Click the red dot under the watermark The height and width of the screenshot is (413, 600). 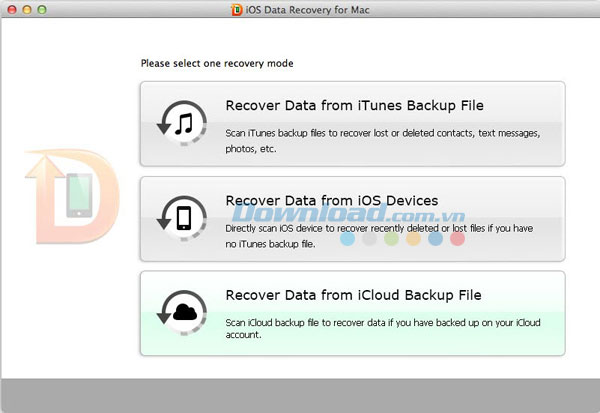[457, 239]
